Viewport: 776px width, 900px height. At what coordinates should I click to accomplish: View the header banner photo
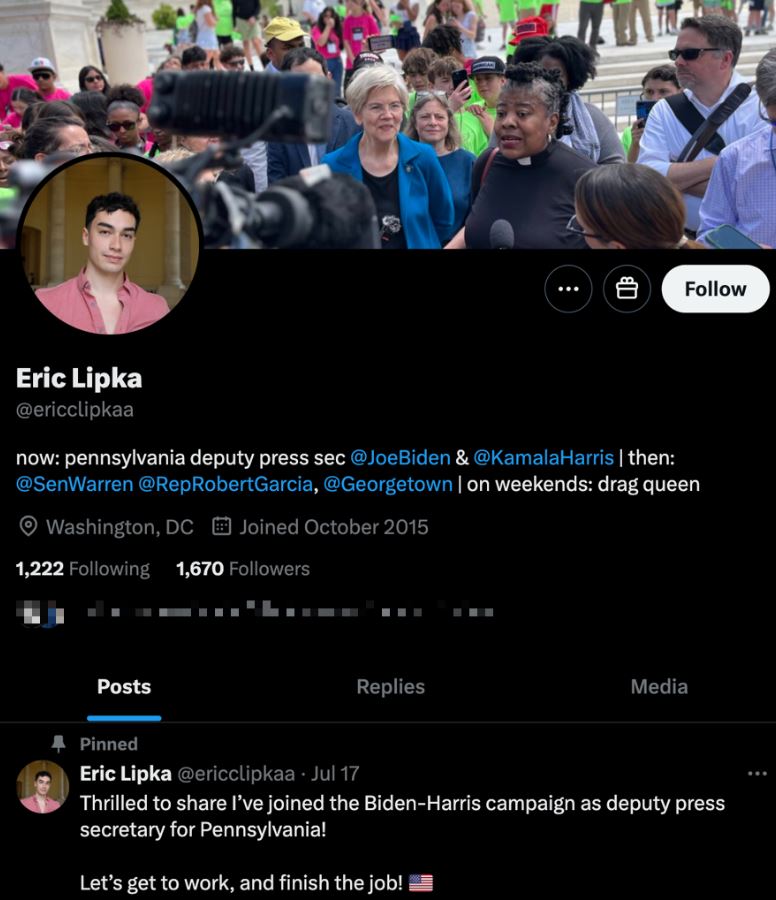point(388,124)
